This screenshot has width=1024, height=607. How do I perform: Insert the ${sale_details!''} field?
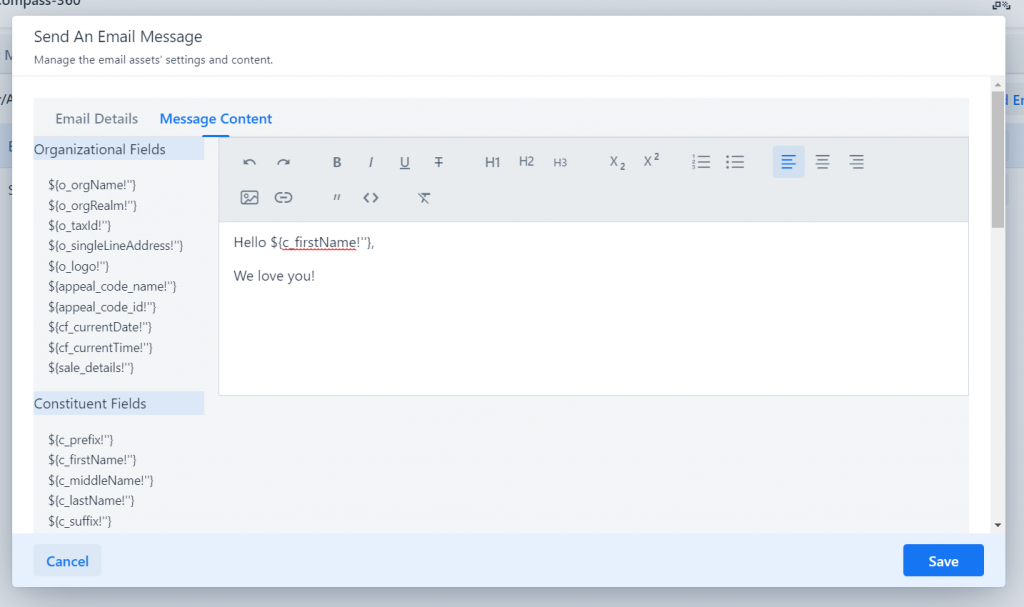[91, 367]
